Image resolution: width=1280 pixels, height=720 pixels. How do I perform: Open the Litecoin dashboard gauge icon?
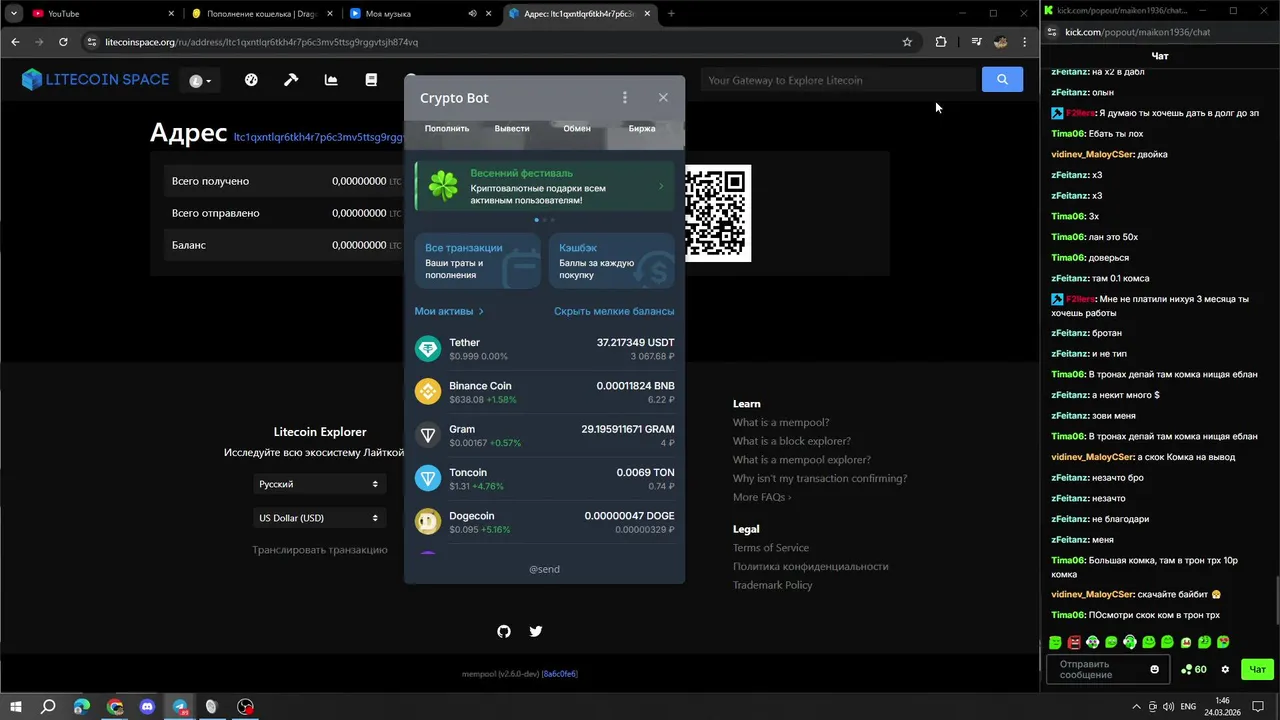click(x=251, y=80)
